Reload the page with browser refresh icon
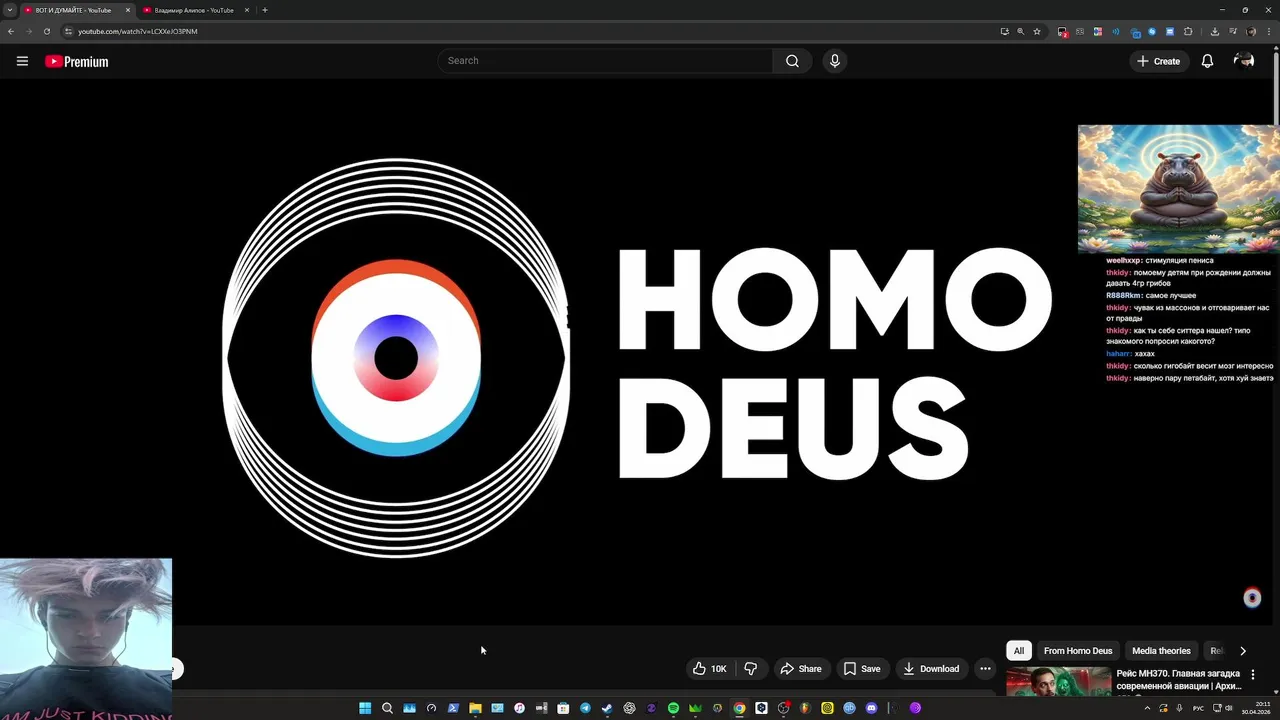Screen dimensions: 1280x720 click(46, 31)
